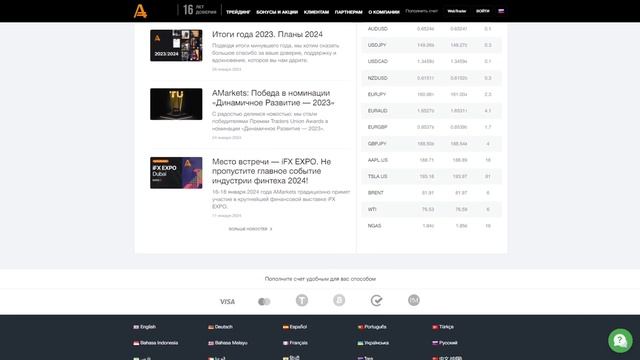Viewport: 640px width, 360px height.
Task: Switch site language to Français
Action: point(295,343)
